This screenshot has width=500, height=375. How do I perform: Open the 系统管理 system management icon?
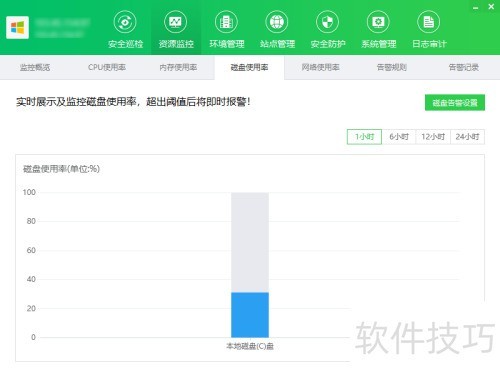378,22
